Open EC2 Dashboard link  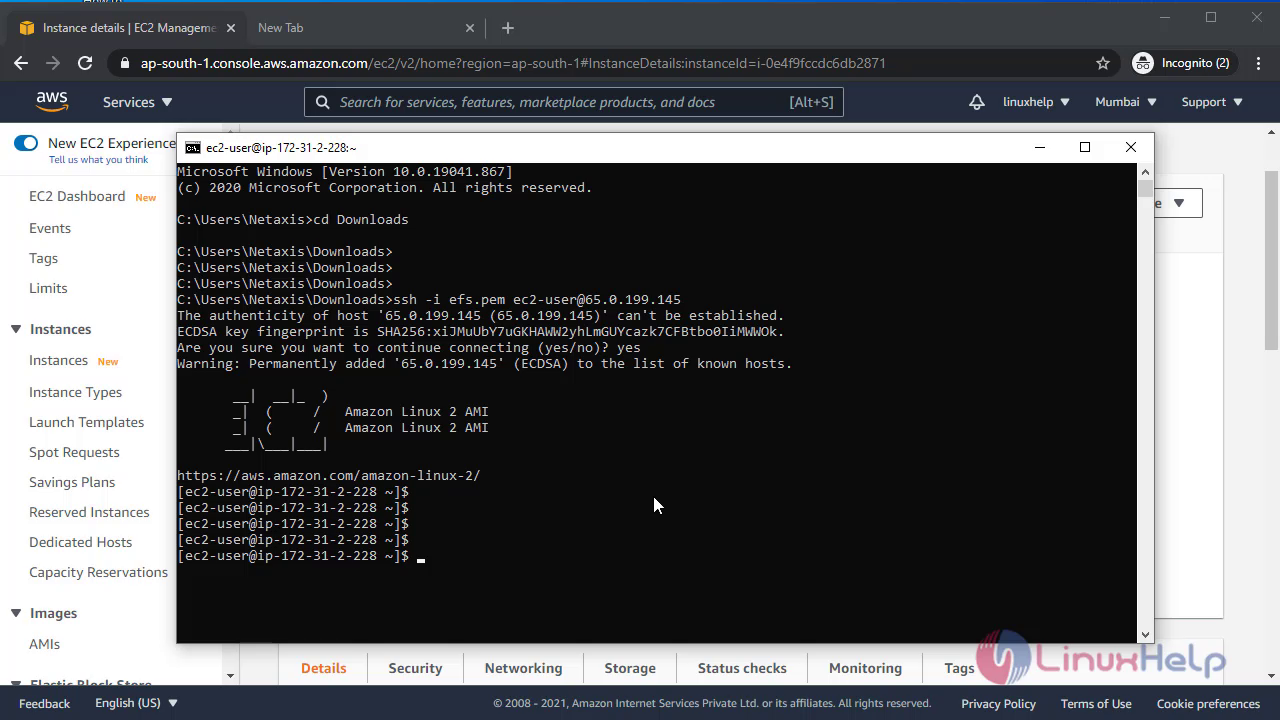tap(77, 196)
